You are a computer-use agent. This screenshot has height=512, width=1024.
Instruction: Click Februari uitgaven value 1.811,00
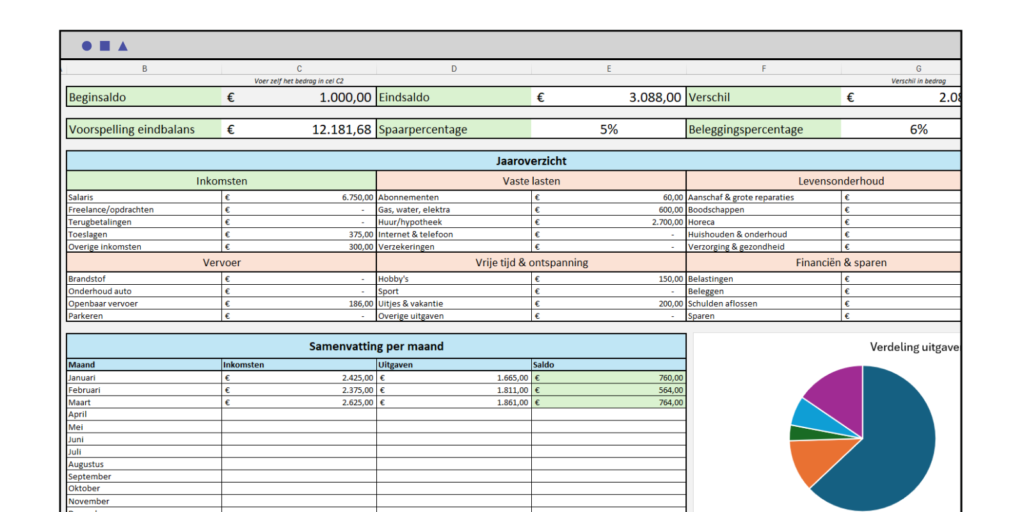[x=454, y=390]
